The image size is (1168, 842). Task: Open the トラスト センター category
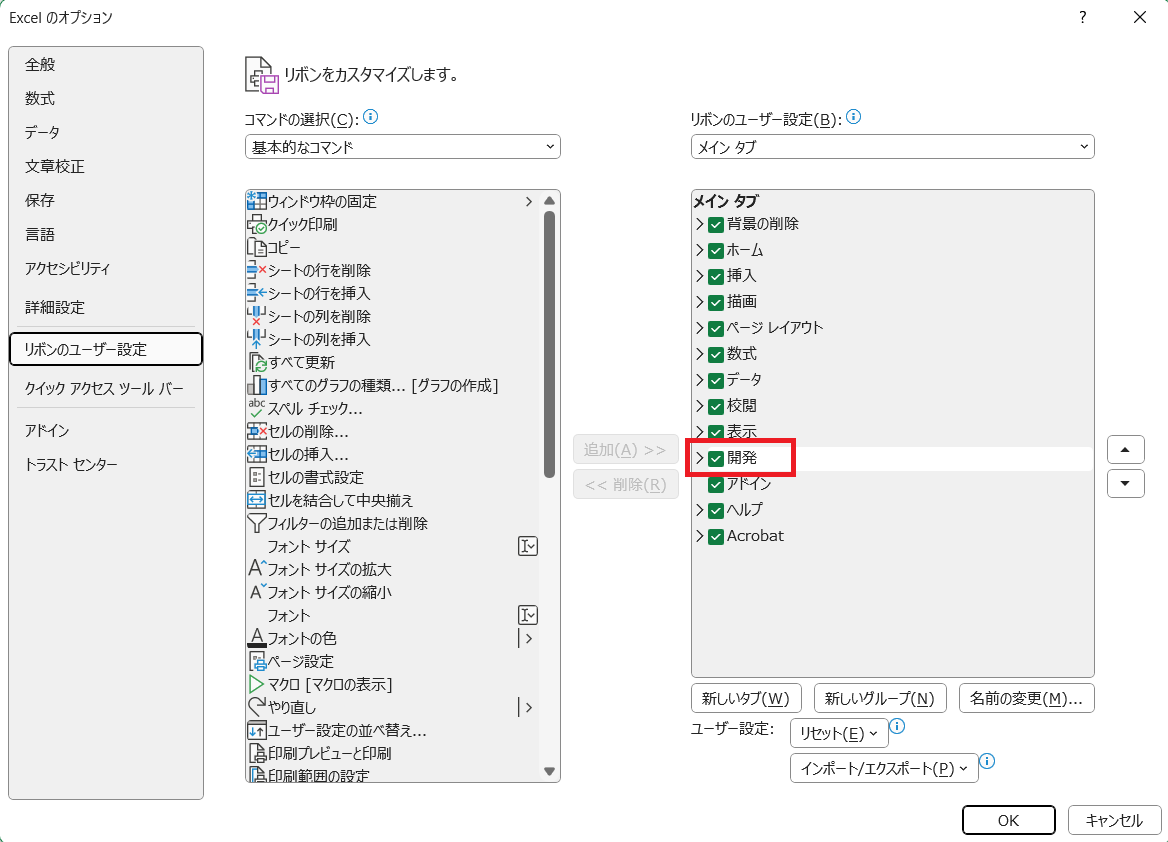(71, 465)
